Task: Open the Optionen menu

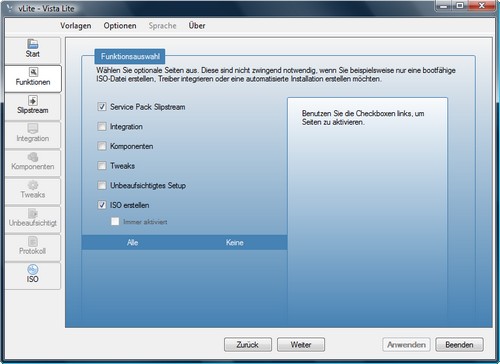Action: tap(120, 26)
